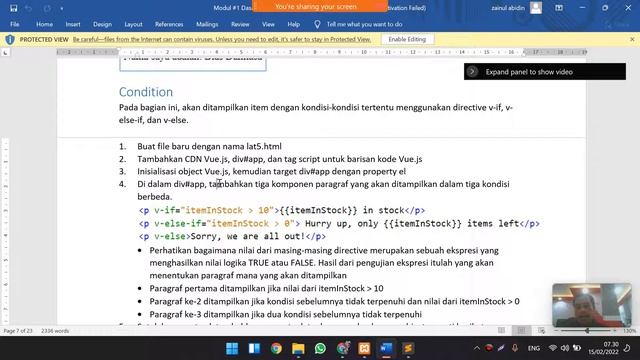Click the '2336 words' count in status bar
This screenshot has height=360, width=640.
55,331
